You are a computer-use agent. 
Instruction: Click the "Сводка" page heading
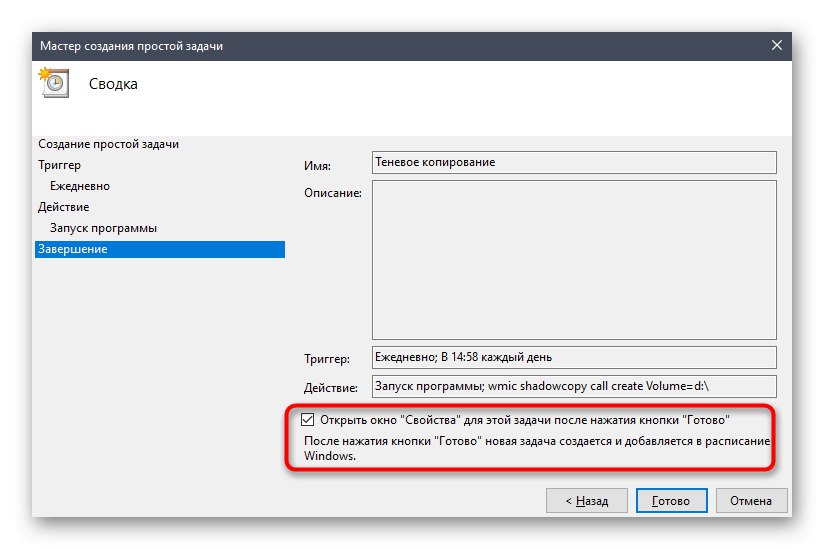click(113, 84)
